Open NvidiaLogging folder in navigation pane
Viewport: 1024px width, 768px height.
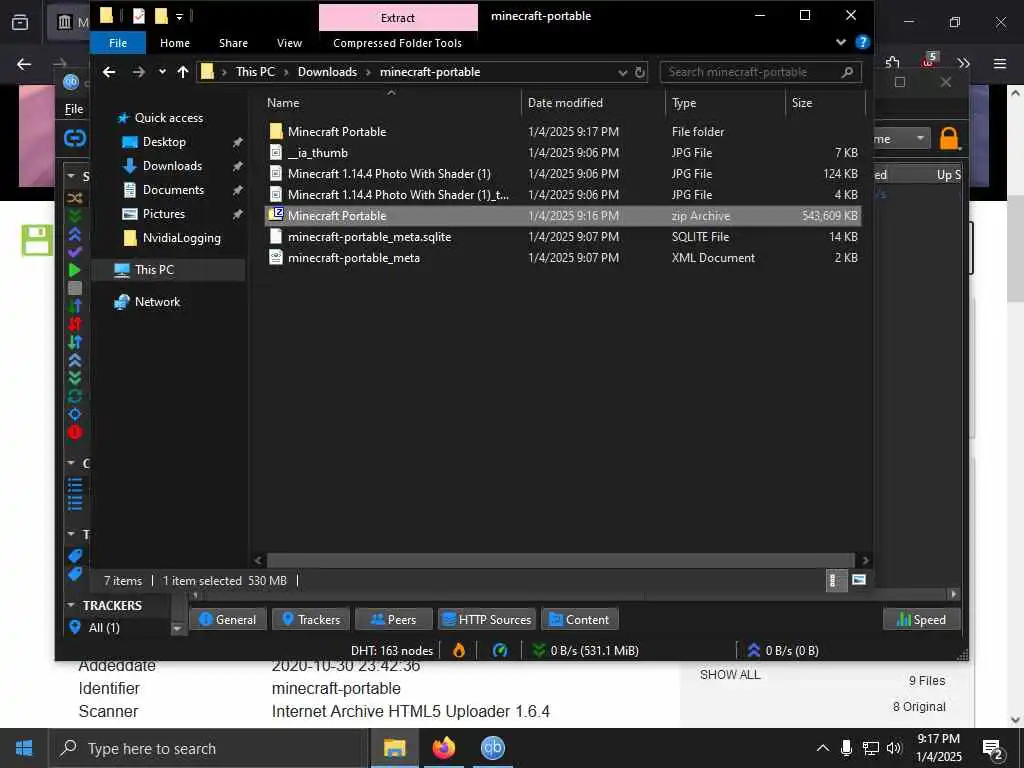click(x=182, y=238)
